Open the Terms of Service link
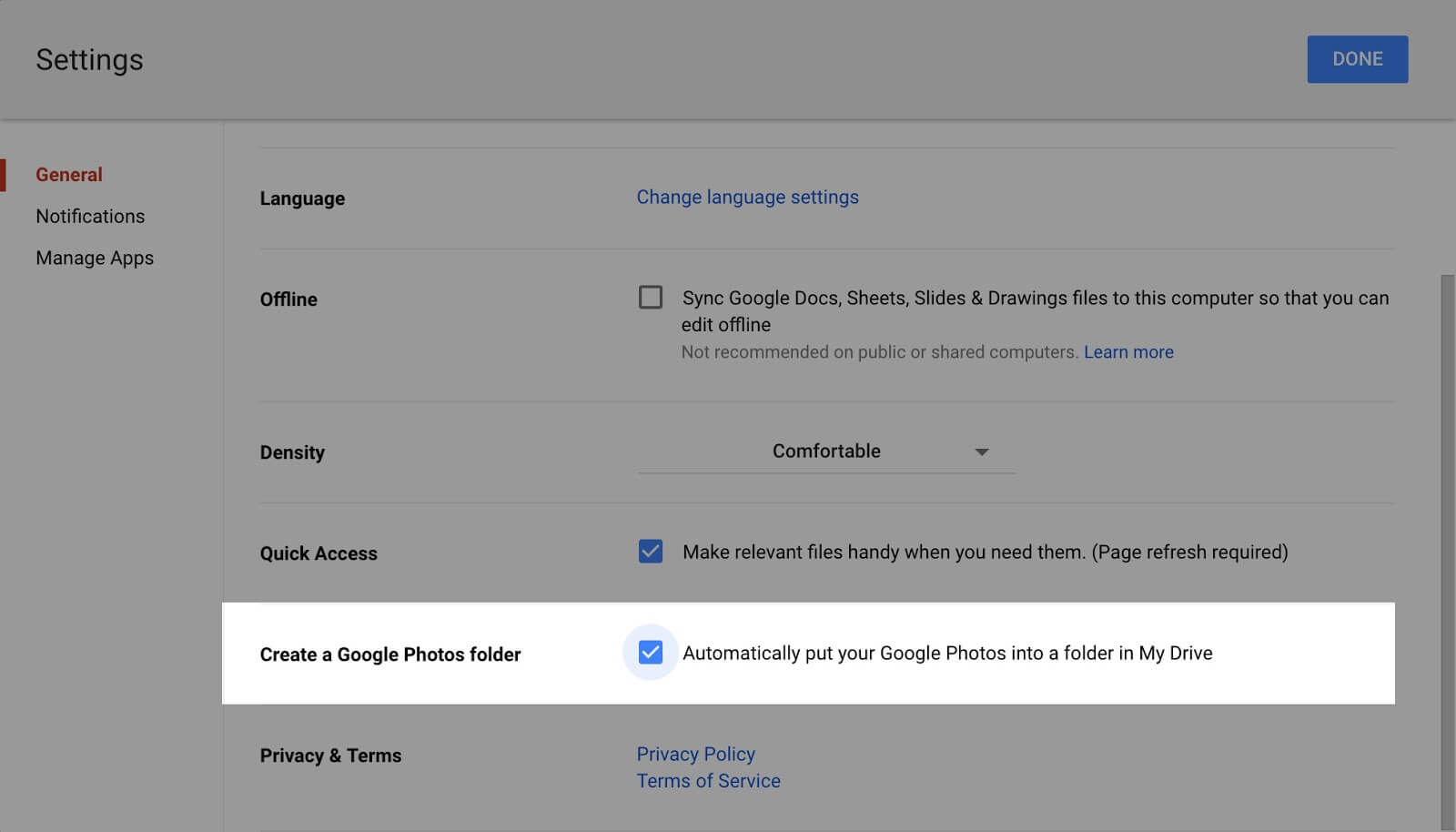The height and width of the screenshot is (832, 1456). click(708, 781)
